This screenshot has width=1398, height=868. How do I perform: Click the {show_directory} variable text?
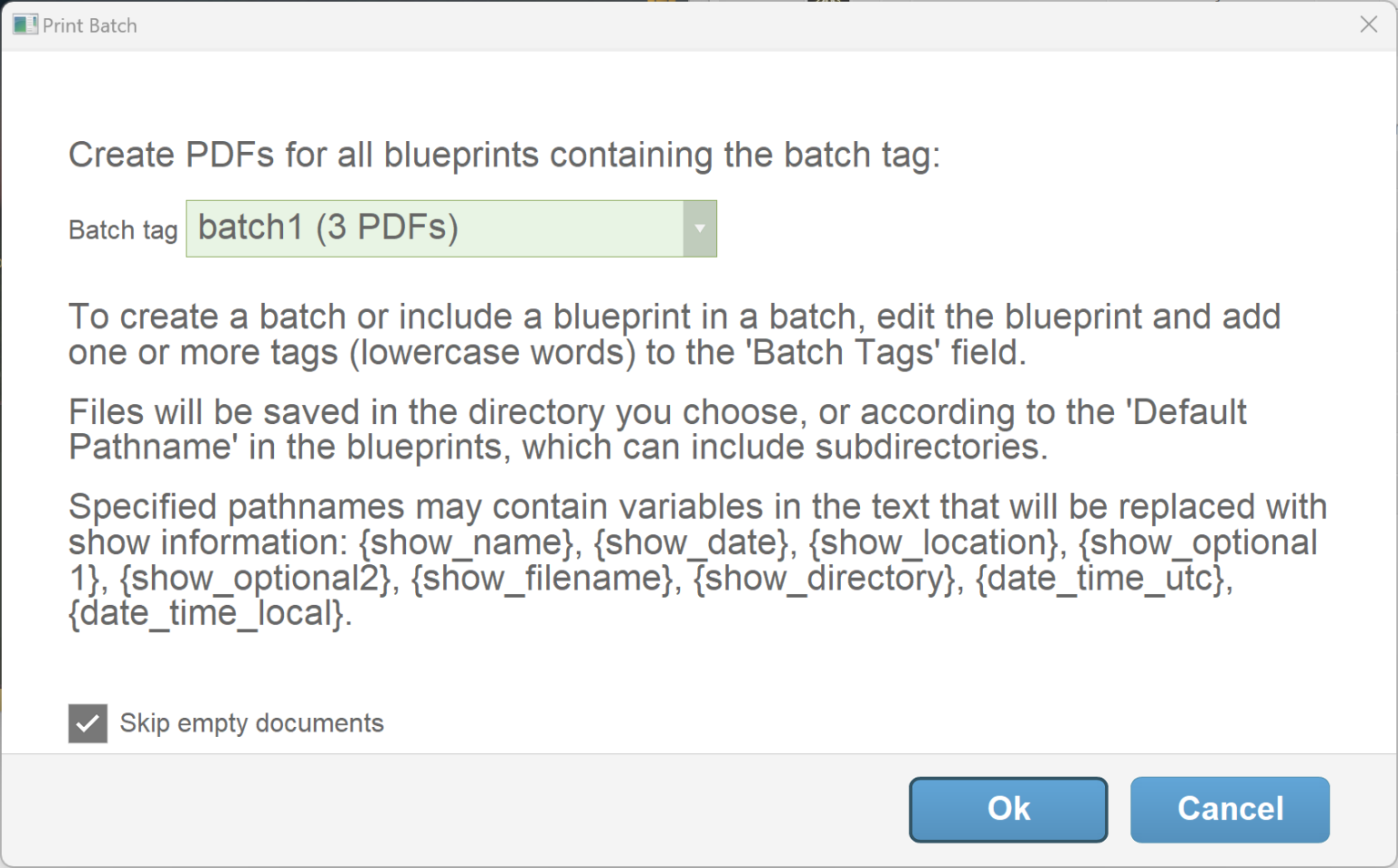[826, 579]
